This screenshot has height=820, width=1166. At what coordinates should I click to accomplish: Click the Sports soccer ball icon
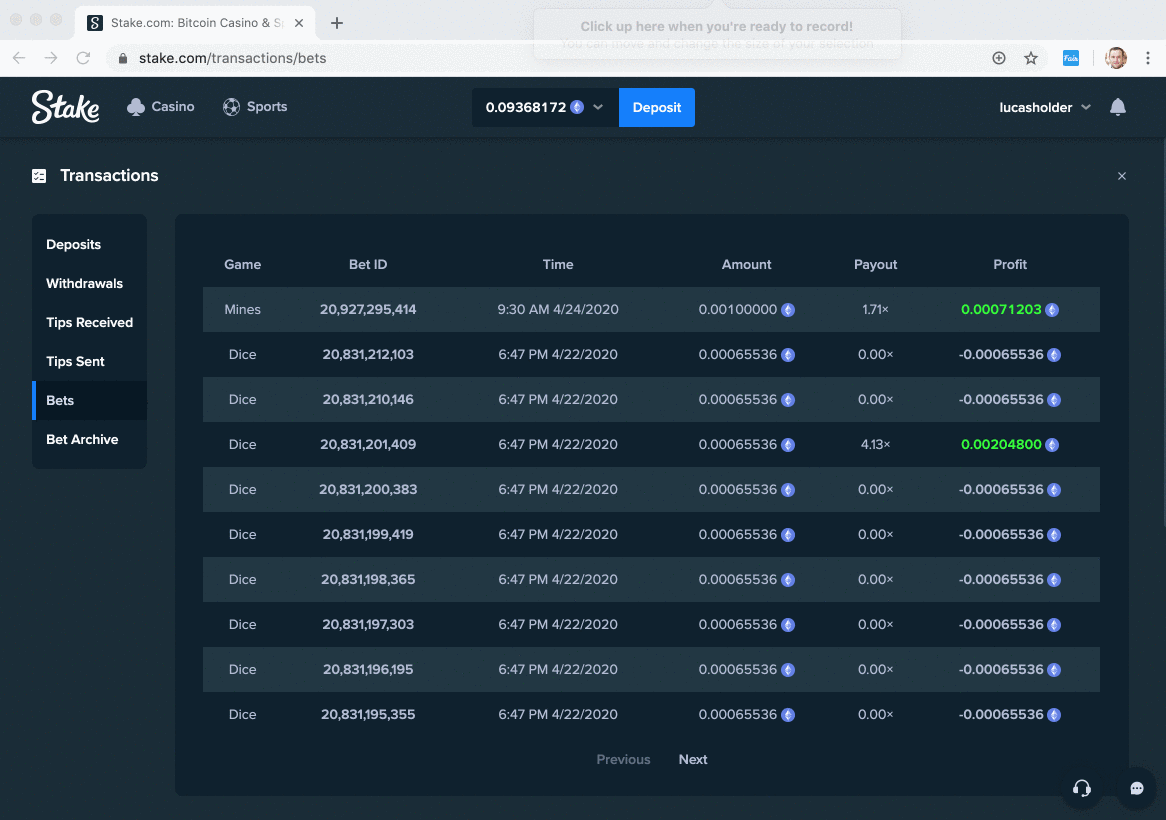click(231, 107)
